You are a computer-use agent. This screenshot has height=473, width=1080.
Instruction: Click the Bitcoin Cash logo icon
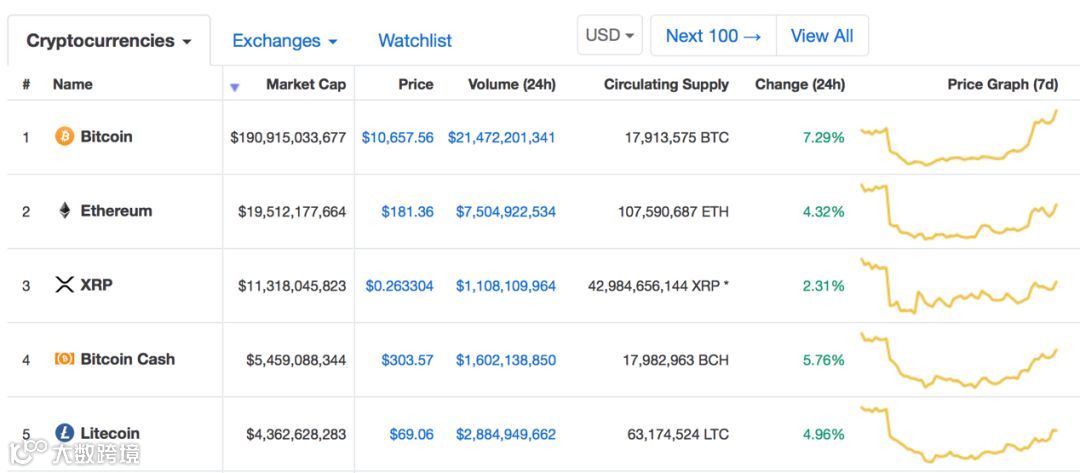click(x=64, y=359)
